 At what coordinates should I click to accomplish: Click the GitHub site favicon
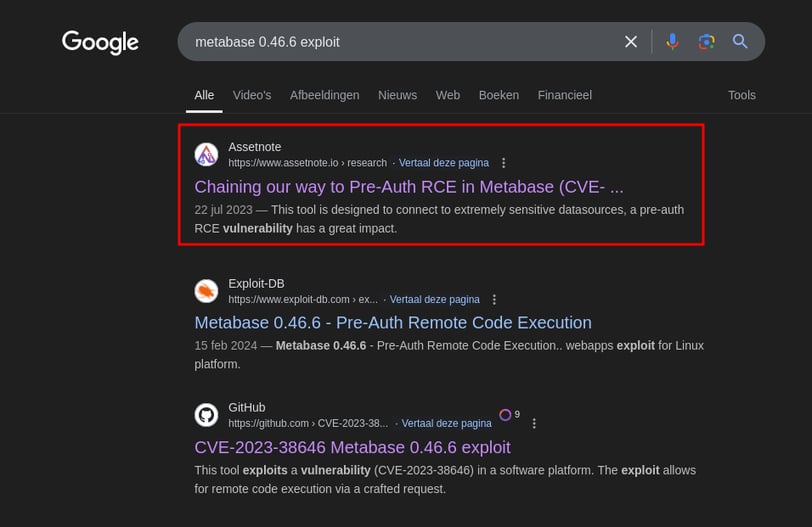(x=206, y=415)
